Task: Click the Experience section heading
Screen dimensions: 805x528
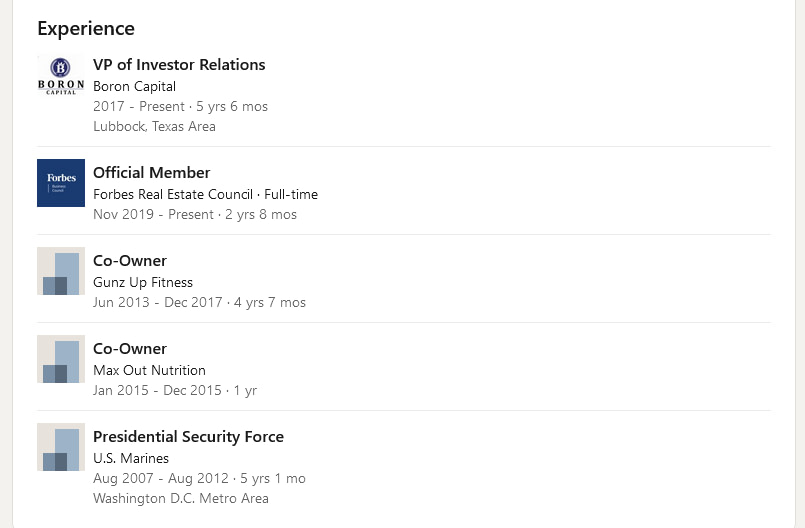Action: 86,29
